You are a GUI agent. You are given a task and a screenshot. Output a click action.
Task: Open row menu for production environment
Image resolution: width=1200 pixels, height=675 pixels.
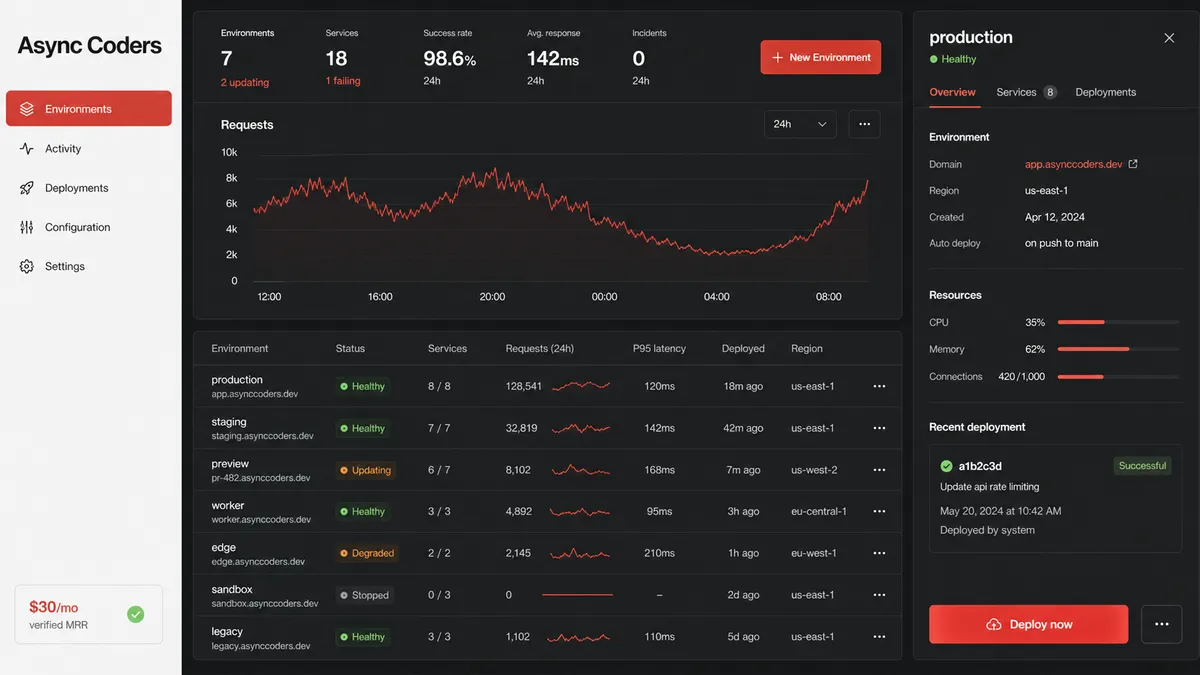point(879,386)
